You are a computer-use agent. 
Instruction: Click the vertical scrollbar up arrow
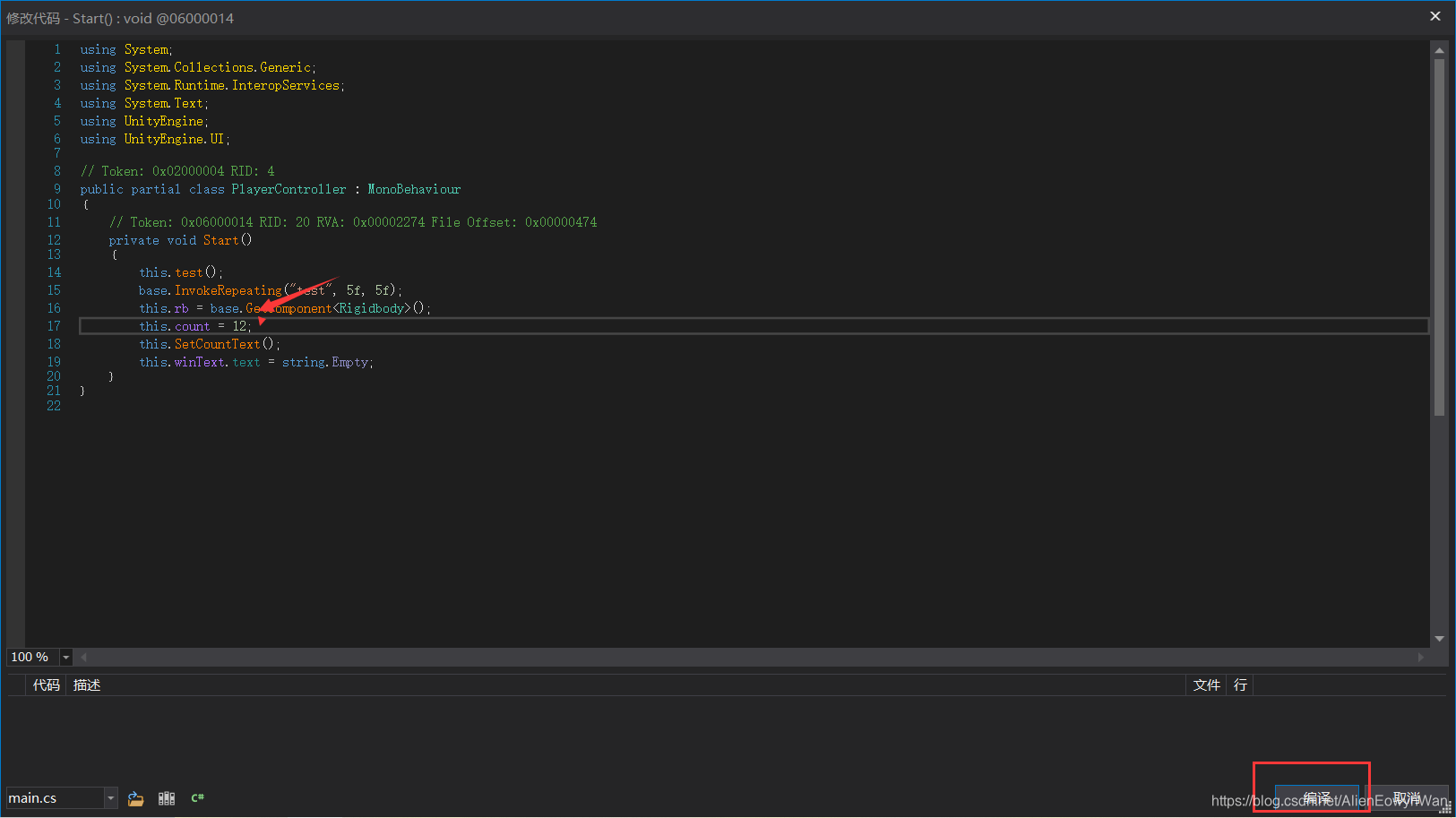1439,49
